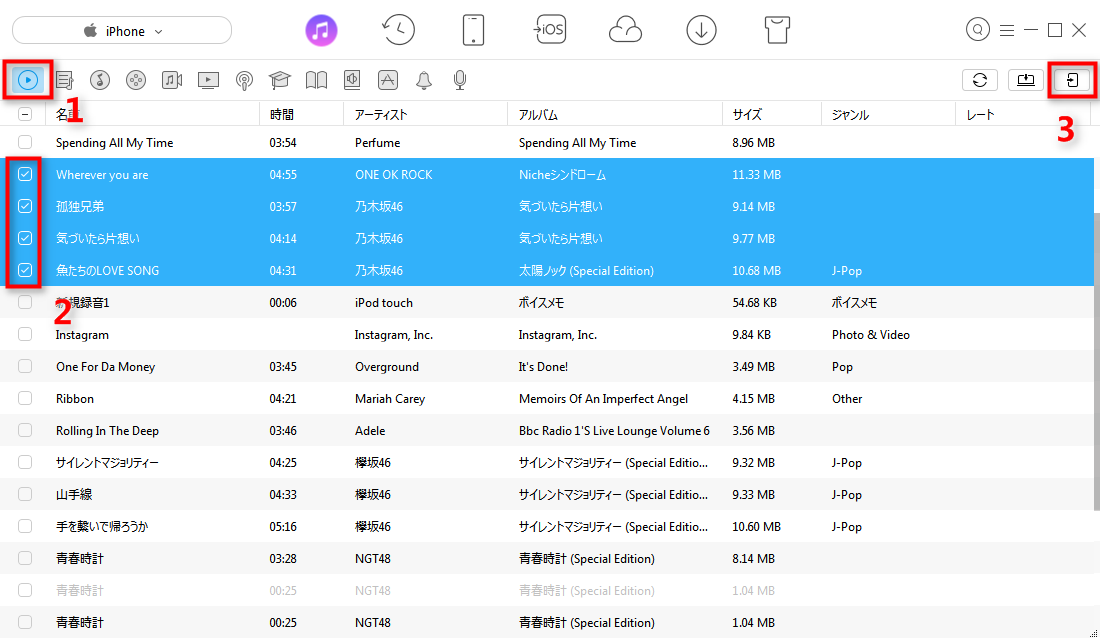Select the iTunes U graduation cap icon
The image size is (1100, 640).
tap(280, 80)
